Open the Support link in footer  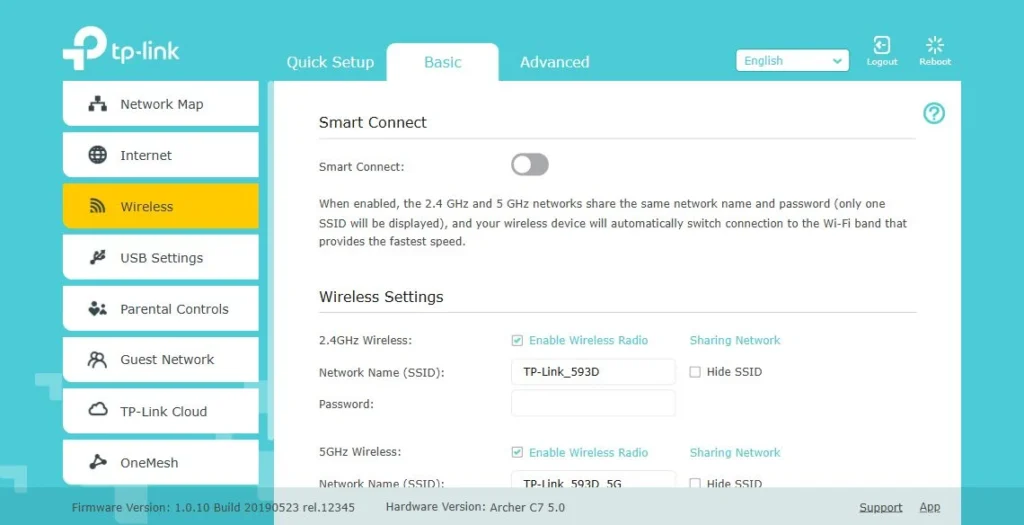(x=880, y=507)
